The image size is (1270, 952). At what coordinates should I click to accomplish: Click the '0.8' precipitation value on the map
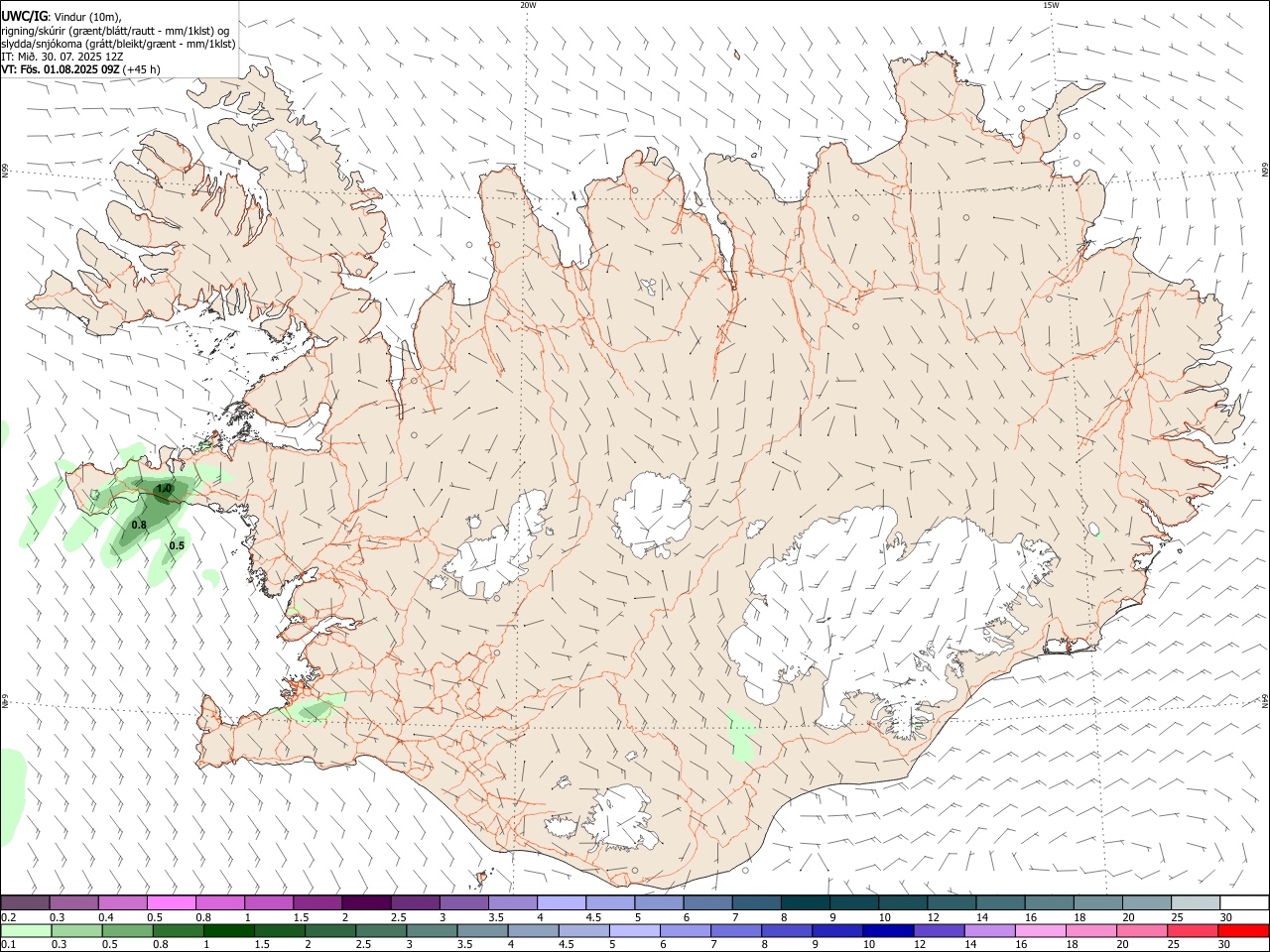click(139, 525)
